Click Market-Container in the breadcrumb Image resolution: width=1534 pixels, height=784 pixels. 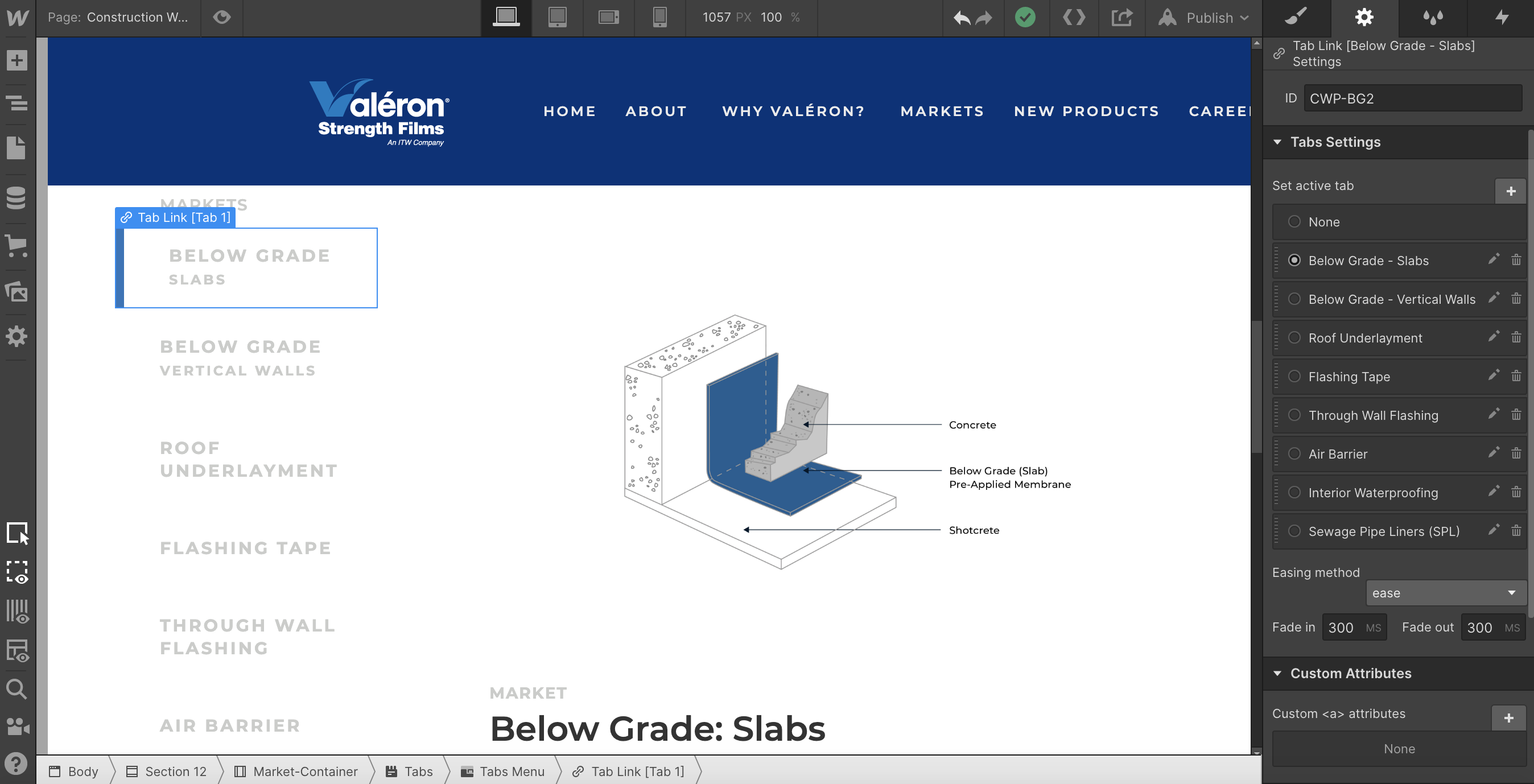304,771
